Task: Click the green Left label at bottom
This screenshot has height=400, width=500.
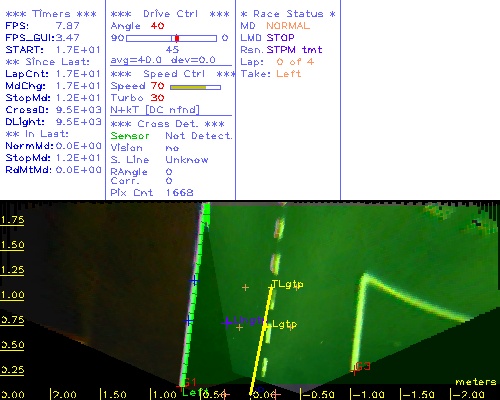Action: click(x=194, y=392)
